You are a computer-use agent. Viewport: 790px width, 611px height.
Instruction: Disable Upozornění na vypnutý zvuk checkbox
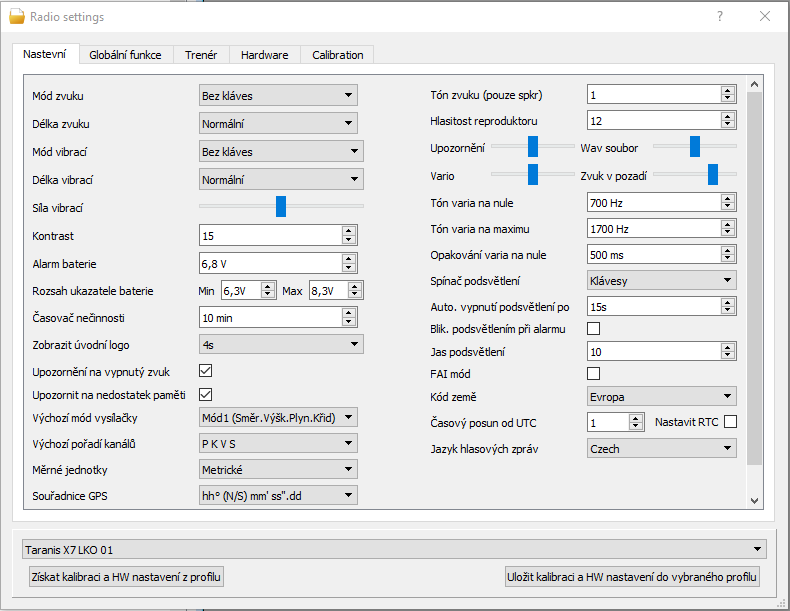pyautogui.click(x=206, y=371)
